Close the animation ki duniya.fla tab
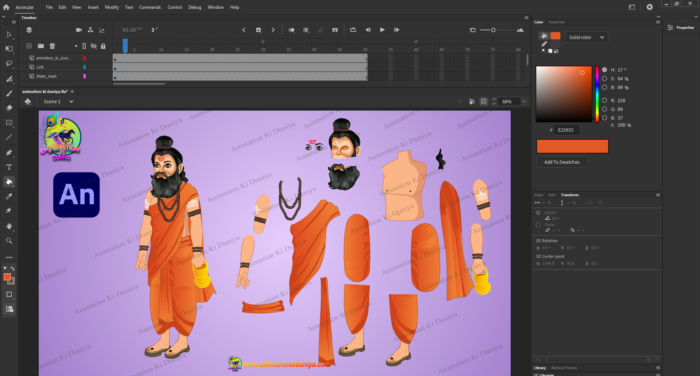 point(72,92)
